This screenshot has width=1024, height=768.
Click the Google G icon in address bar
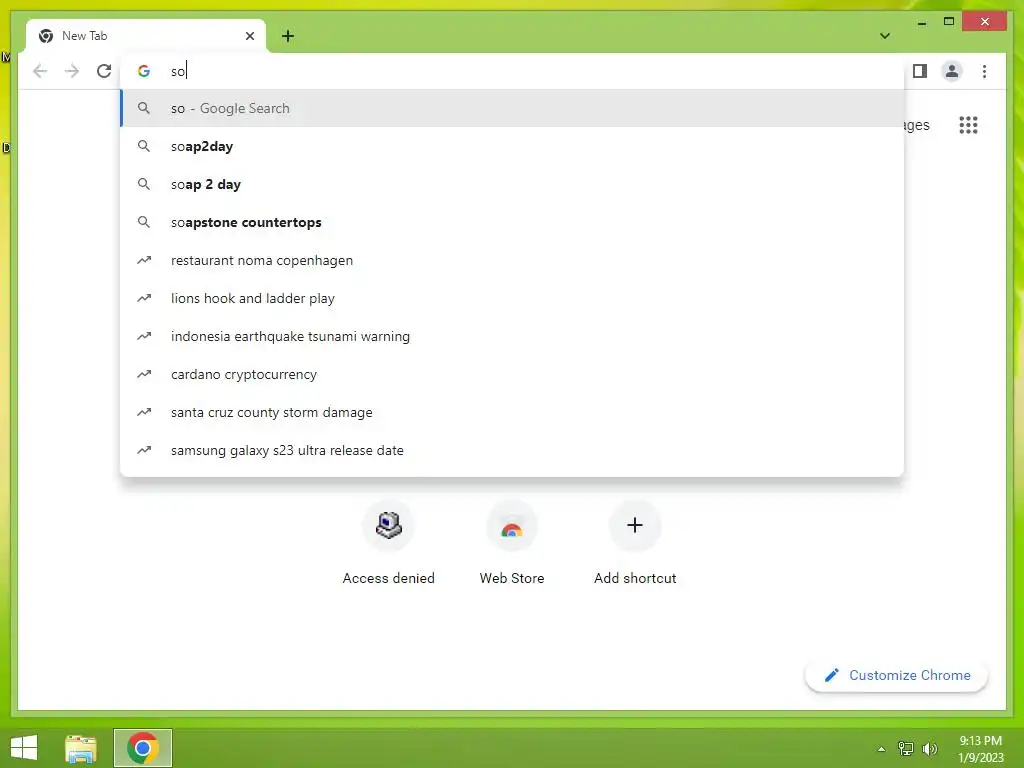pos(144,71)
